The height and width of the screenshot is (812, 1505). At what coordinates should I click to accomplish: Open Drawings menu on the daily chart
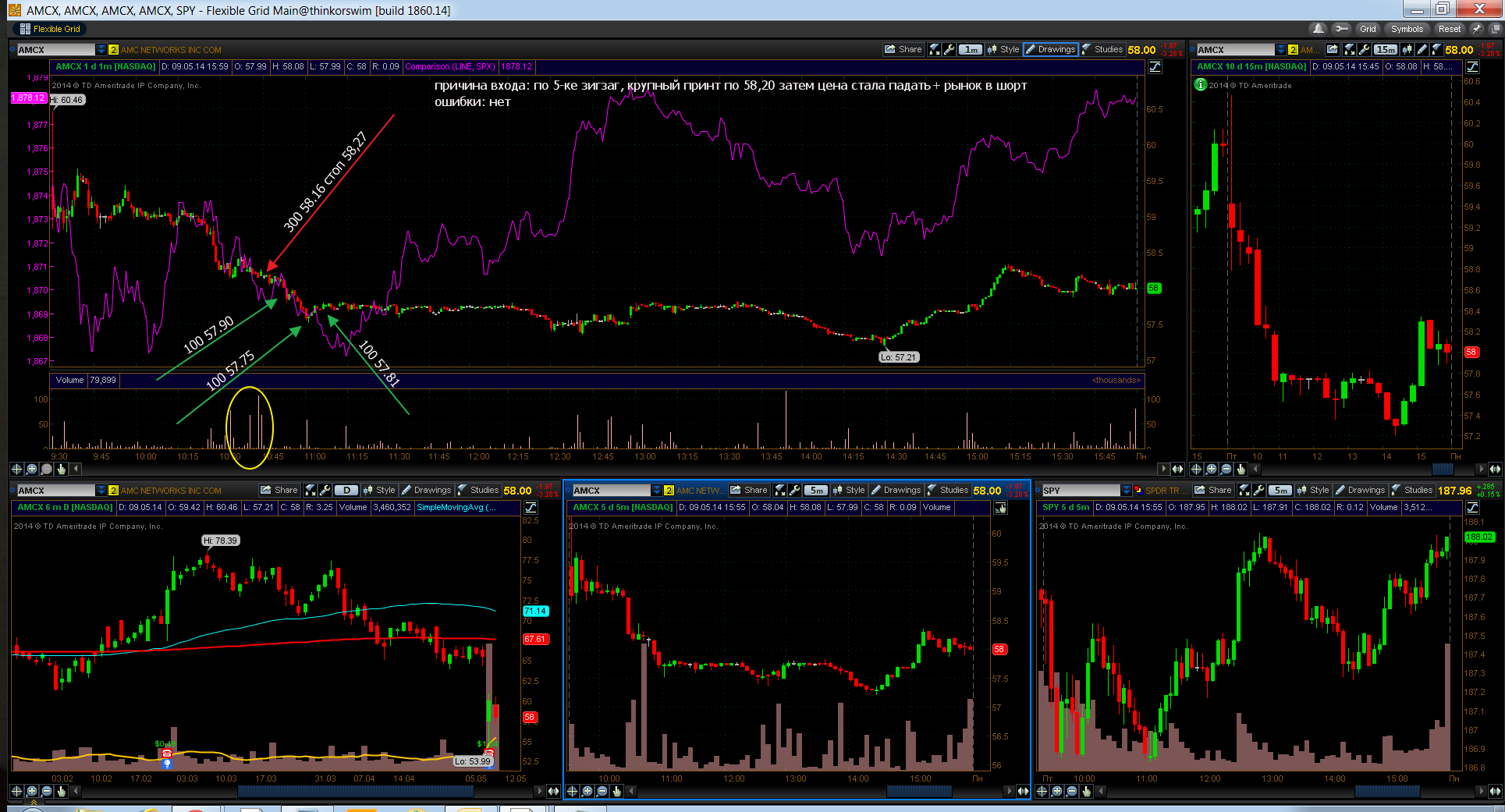(x=426, y=490)
